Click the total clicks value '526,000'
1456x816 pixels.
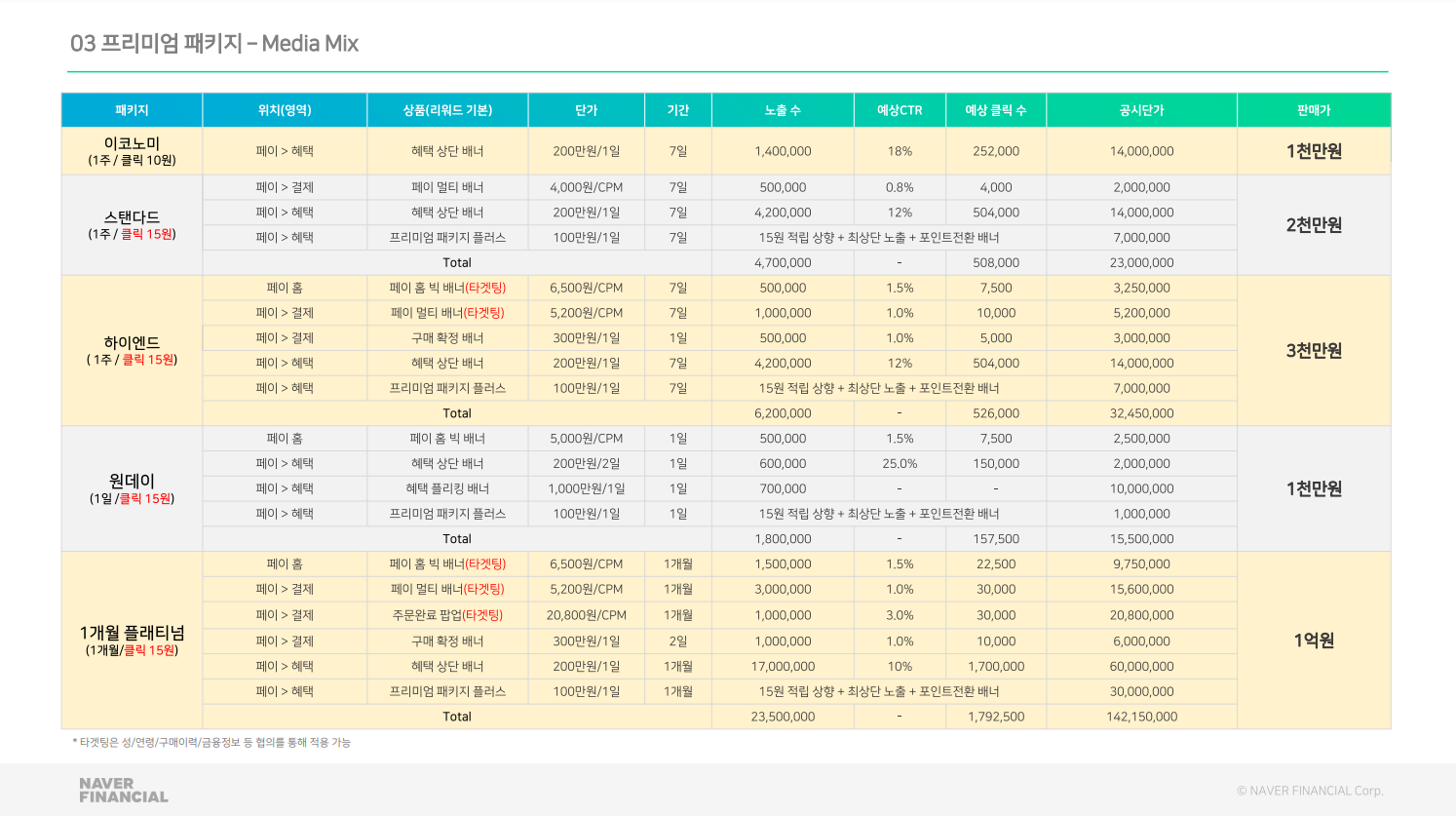[996, 413]
